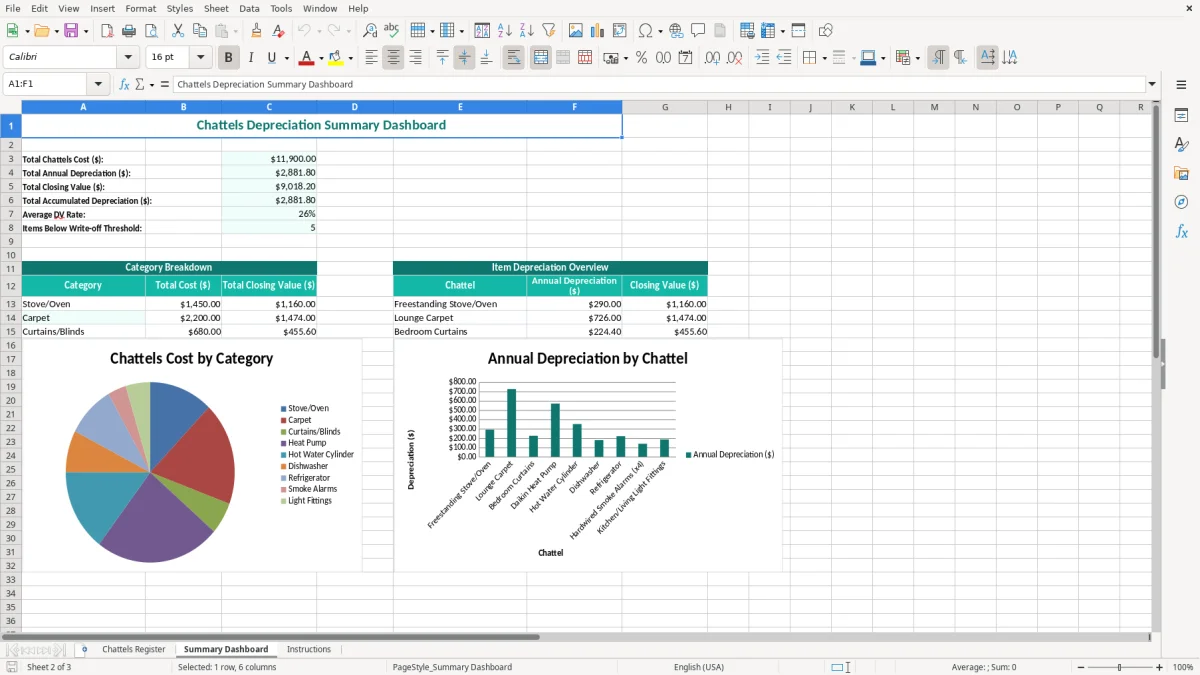Open the sidebar Navigator

[x=1181, y=202]
